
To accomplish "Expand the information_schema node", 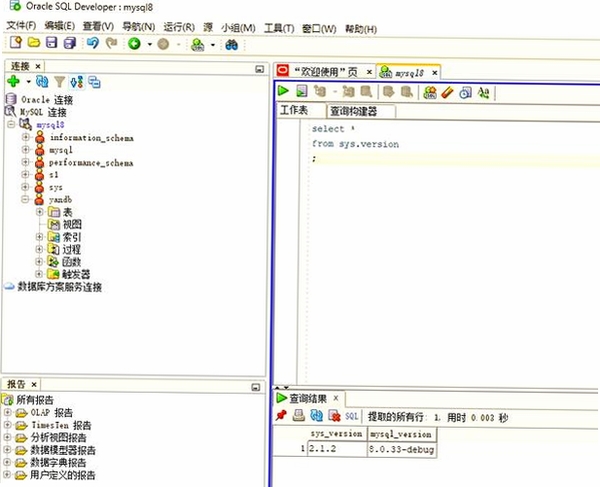I will tap(25, 137).
